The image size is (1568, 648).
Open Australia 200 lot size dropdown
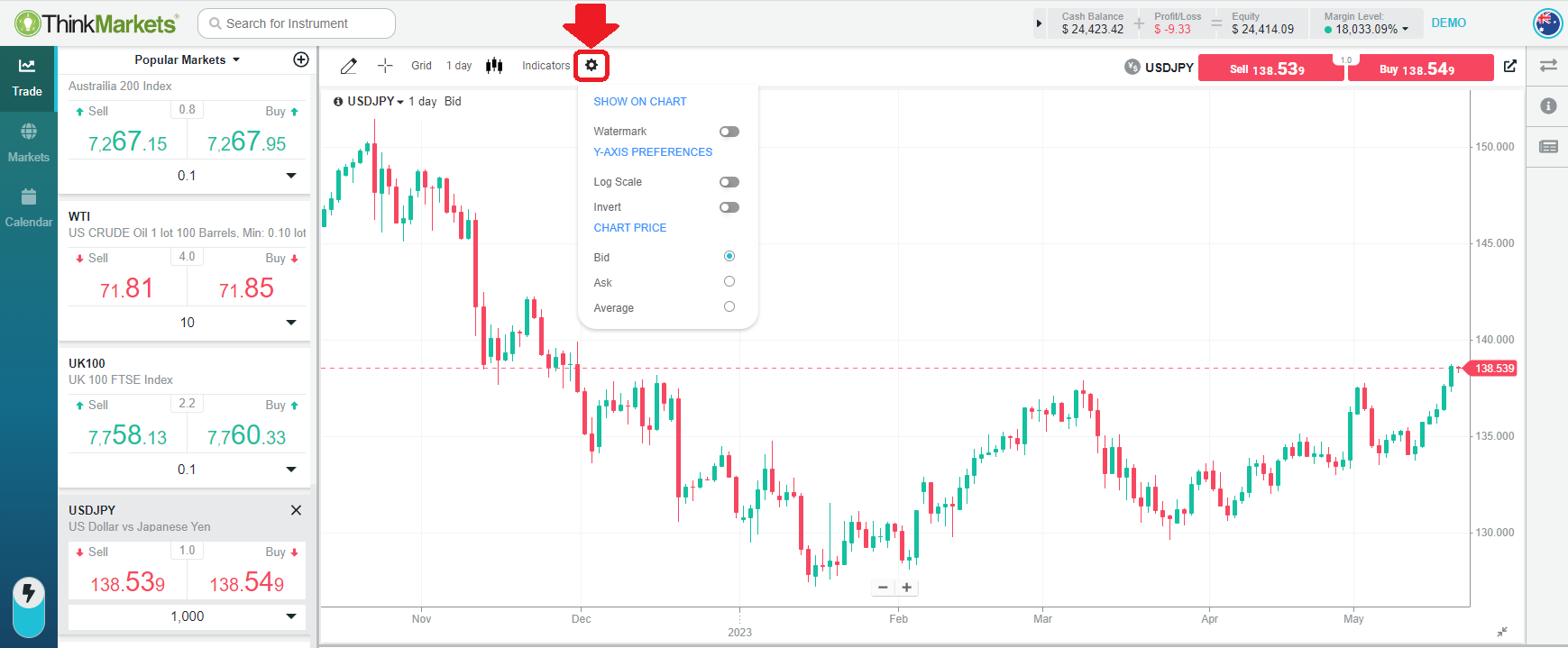tap(187, 176)
